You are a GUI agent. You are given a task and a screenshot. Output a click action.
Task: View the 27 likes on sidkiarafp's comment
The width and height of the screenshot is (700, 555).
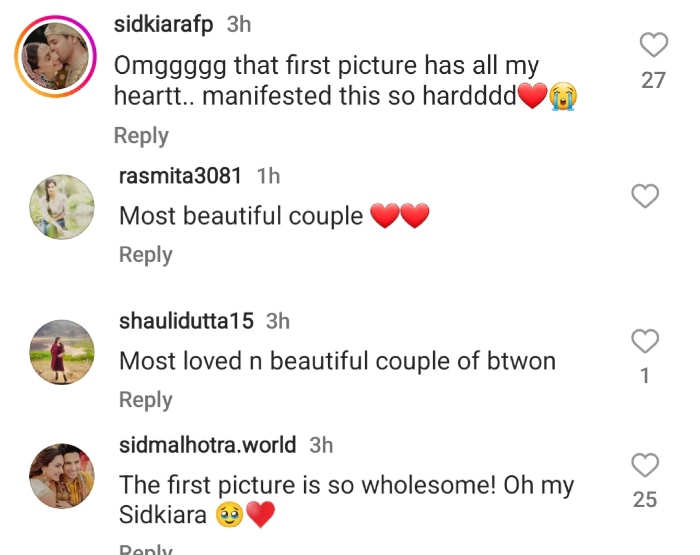[x=653, y=80]
